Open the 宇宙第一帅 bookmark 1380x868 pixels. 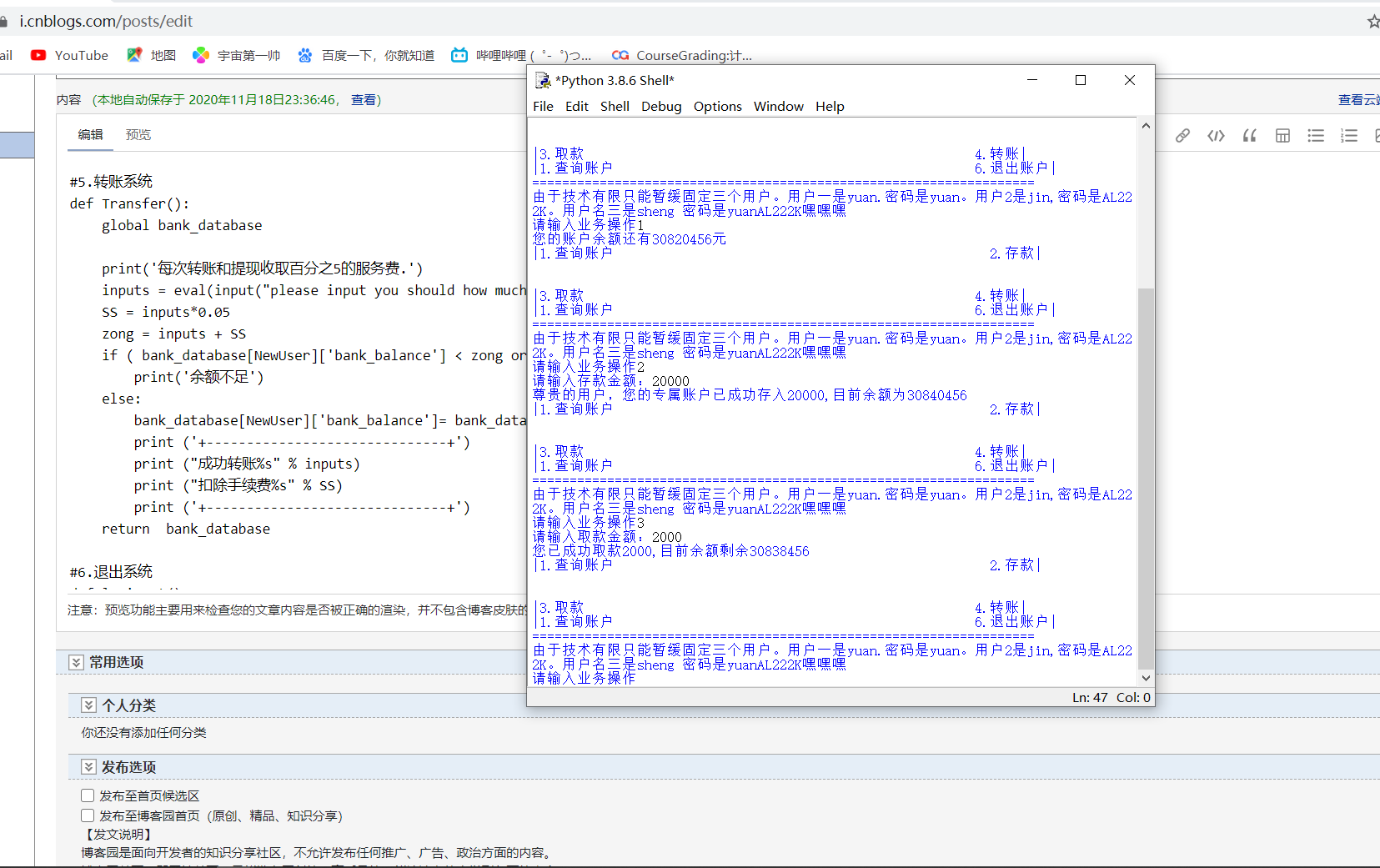(237, 55)
